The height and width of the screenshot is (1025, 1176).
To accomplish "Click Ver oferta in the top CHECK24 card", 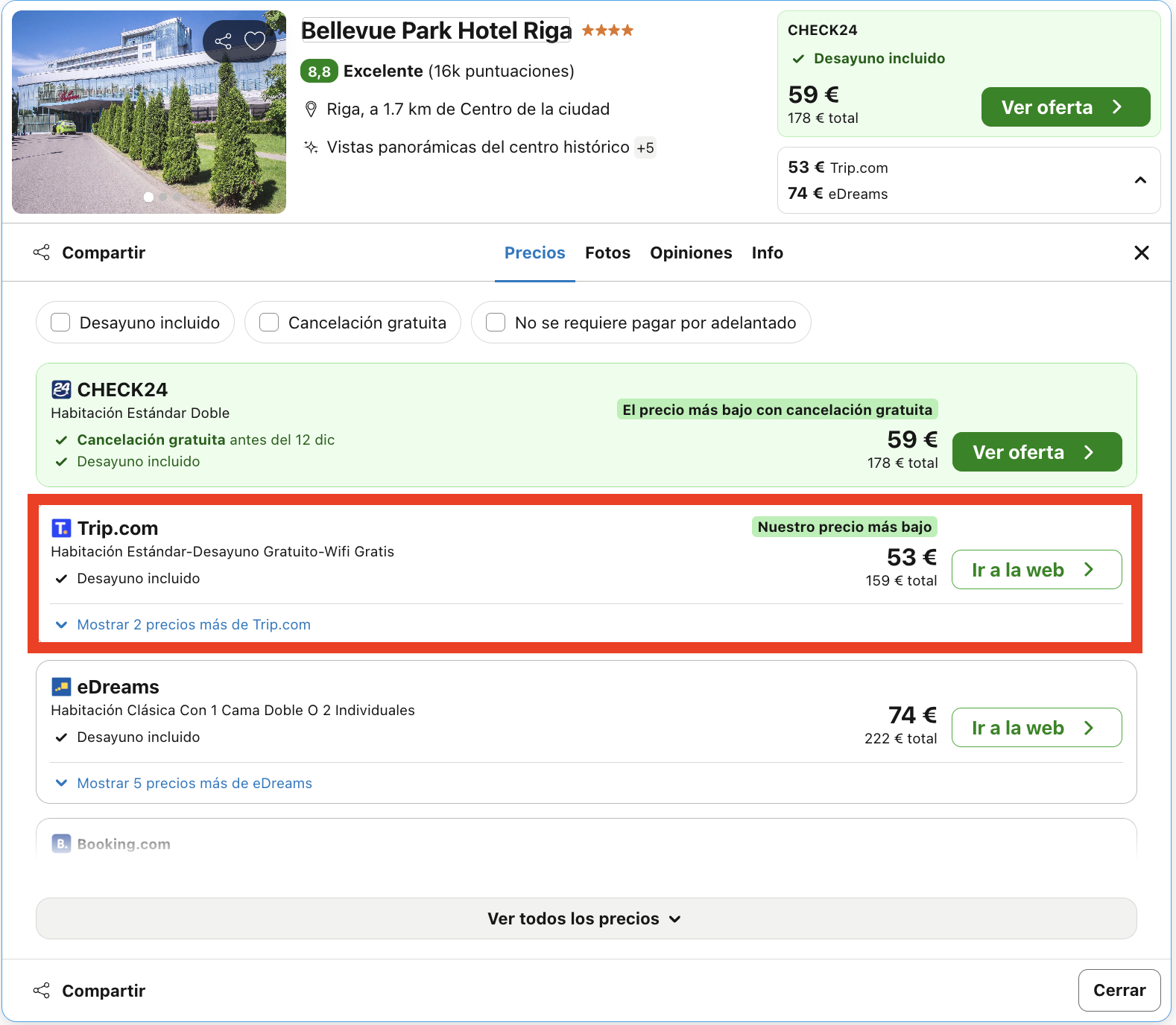I will pyautogui.click(x=1066, y=107).
